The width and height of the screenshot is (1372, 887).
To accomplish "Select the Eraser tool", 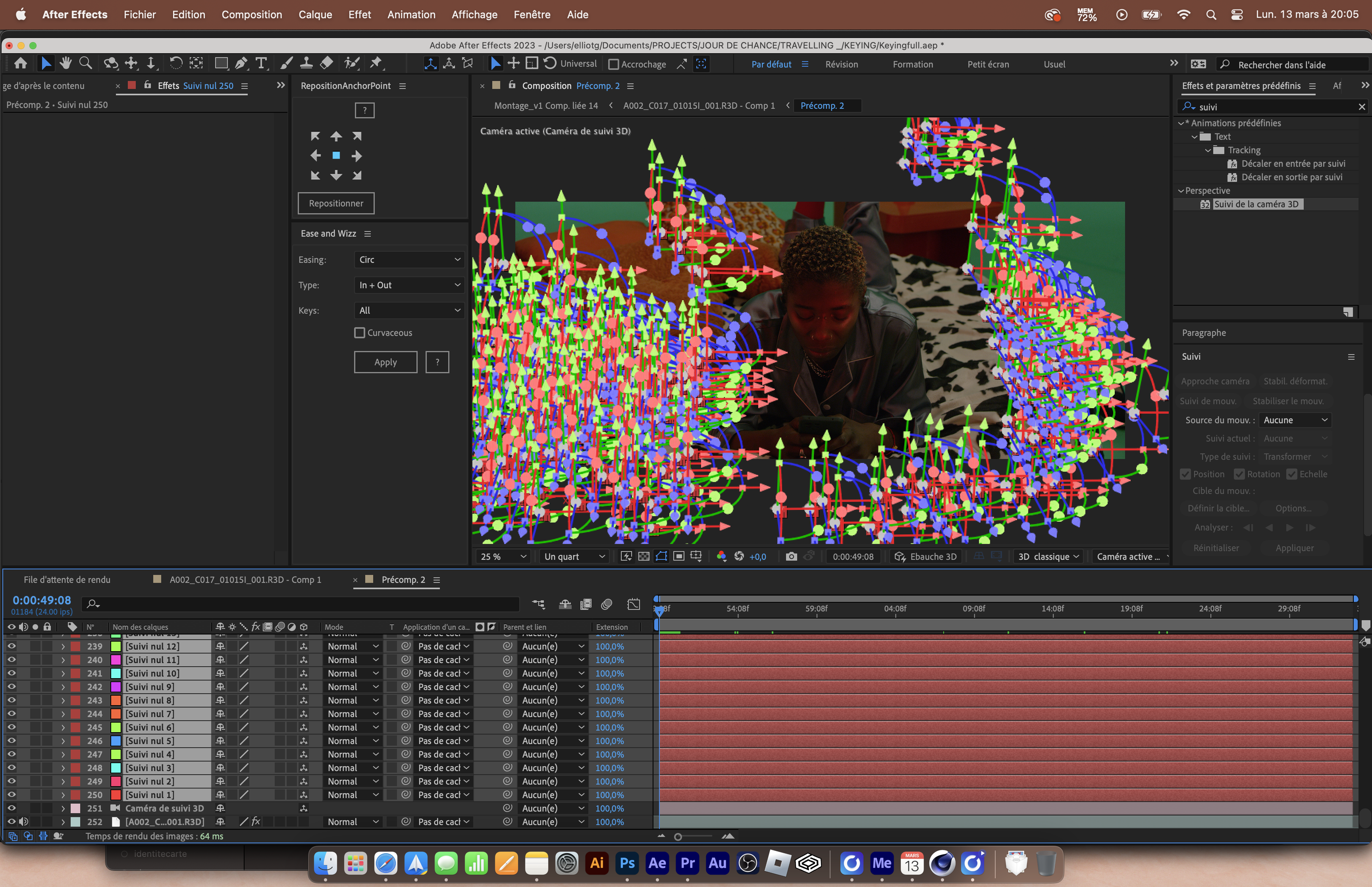I will (326, 64).
